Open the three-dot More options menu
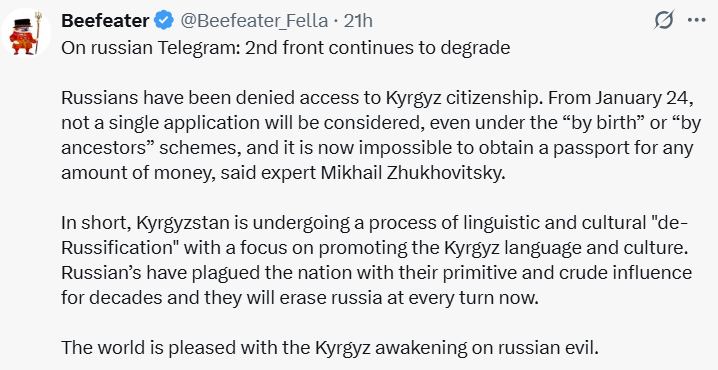 (x=696, y=20)
